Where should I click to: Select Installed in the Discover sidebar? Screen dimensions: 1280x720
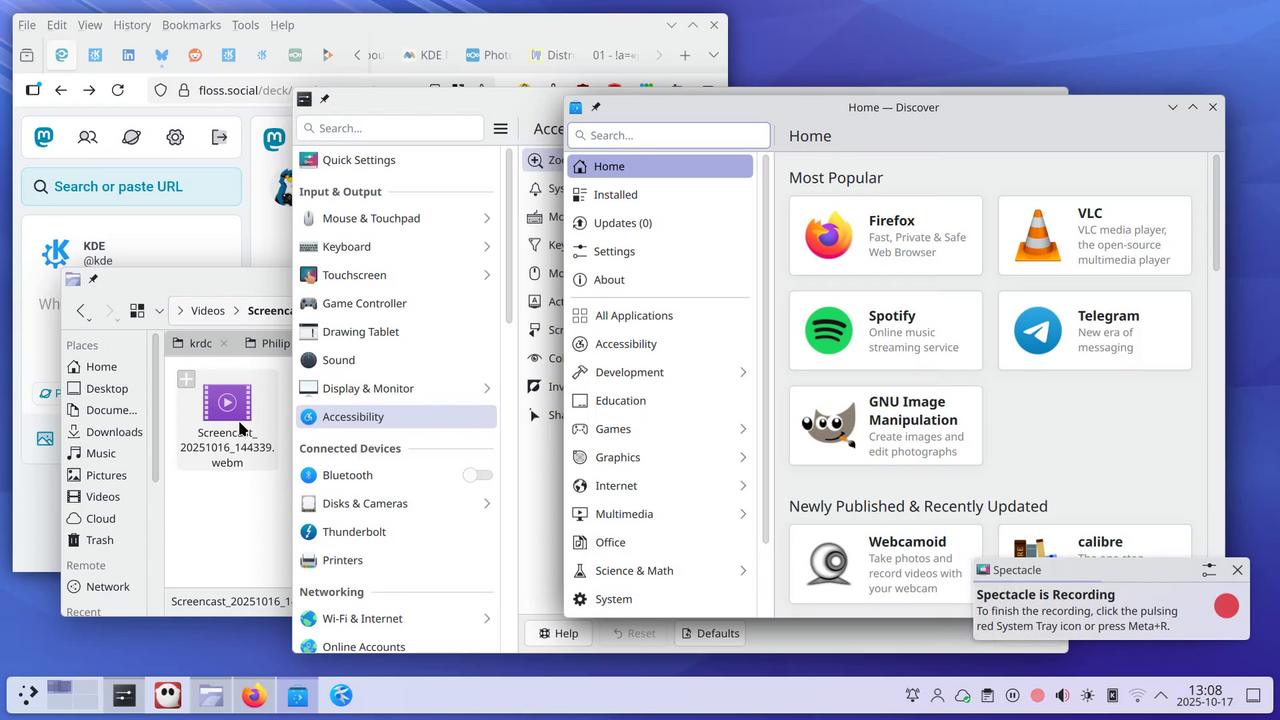tap(615, 195)
